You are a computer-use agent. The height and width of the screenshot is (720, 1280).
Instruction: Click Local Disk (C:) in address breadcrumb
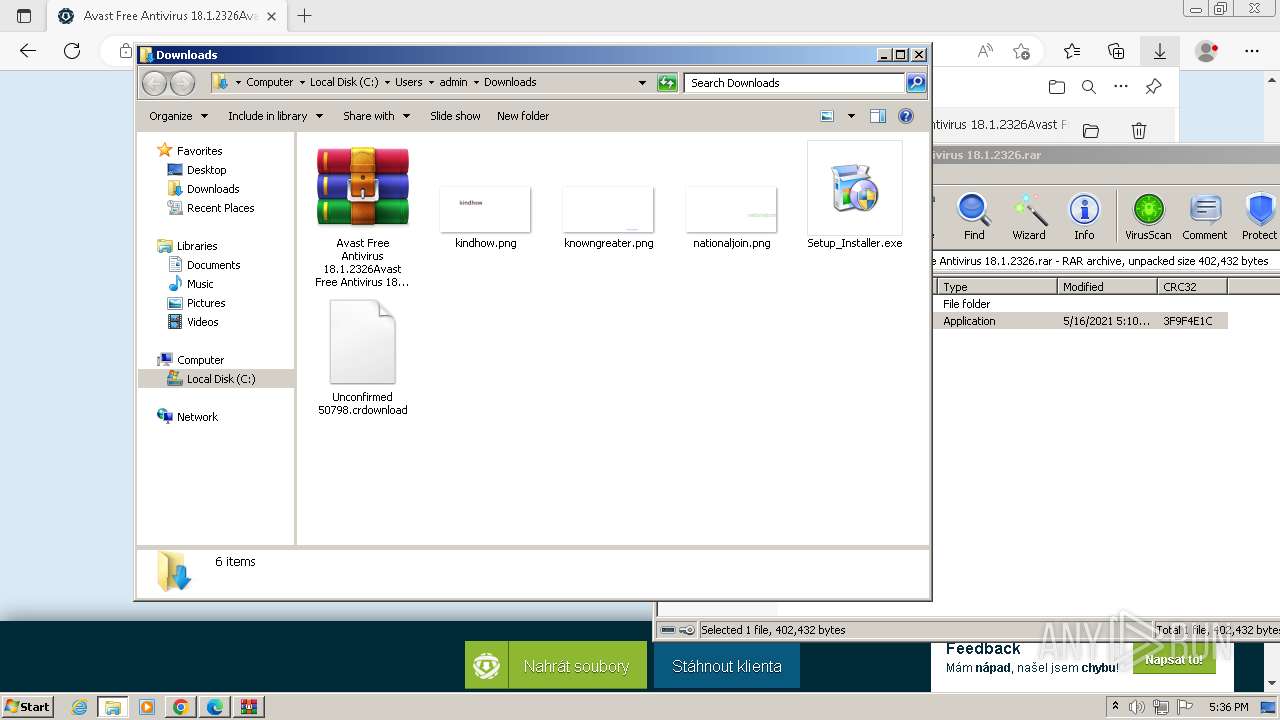(x=344, y=83)
